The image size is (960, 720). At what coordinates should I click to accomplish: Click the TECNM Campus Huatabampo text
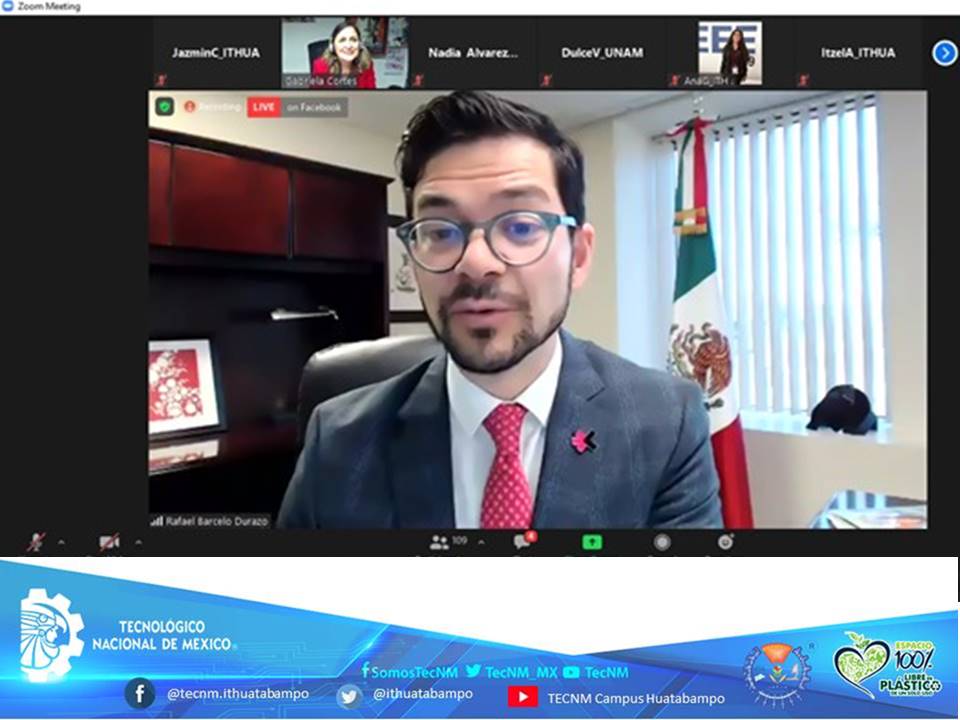[x=636, y=699]
